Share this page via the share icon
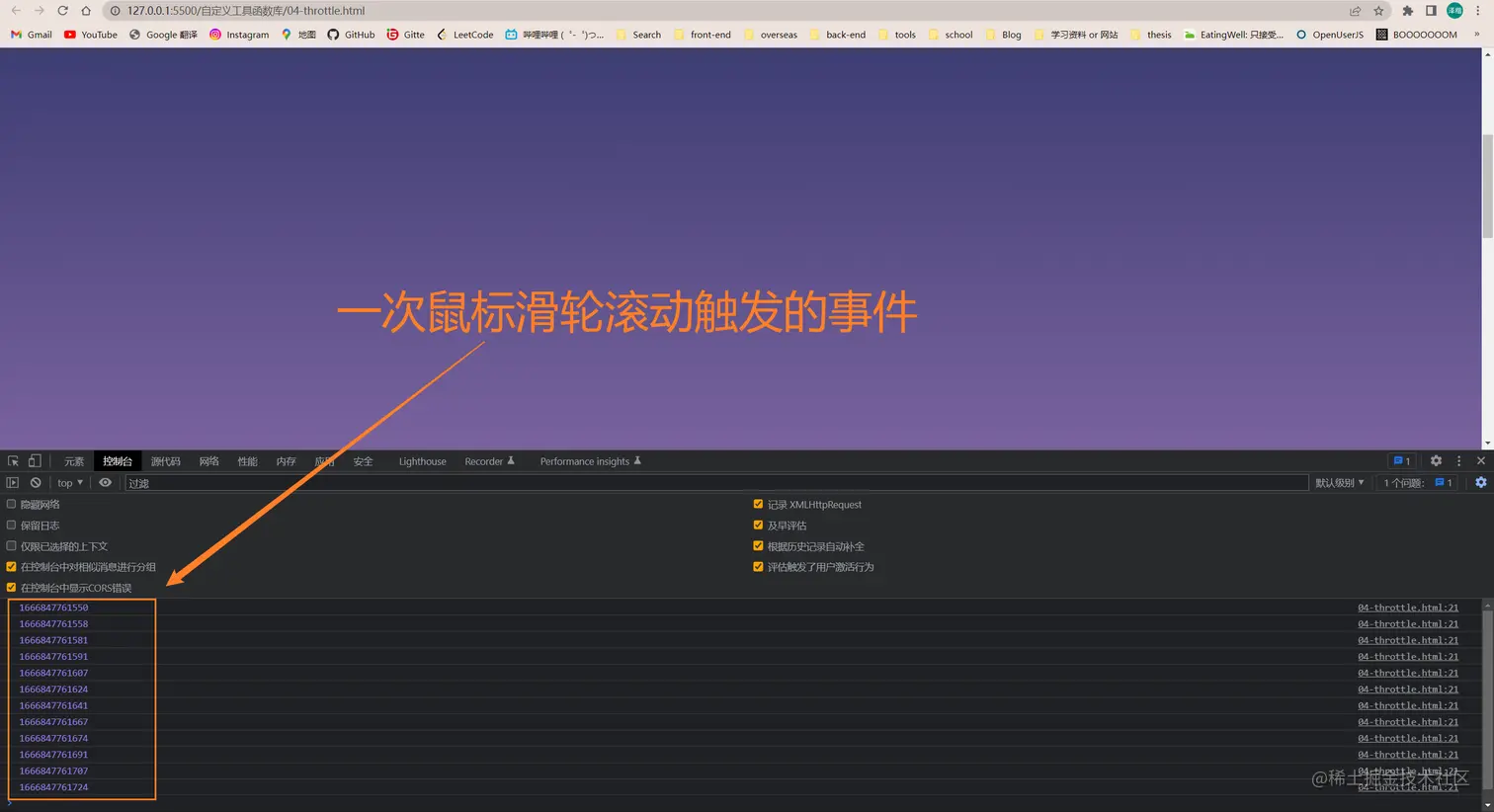Screen dimensions: 1494x812 tap(1355, 11)
